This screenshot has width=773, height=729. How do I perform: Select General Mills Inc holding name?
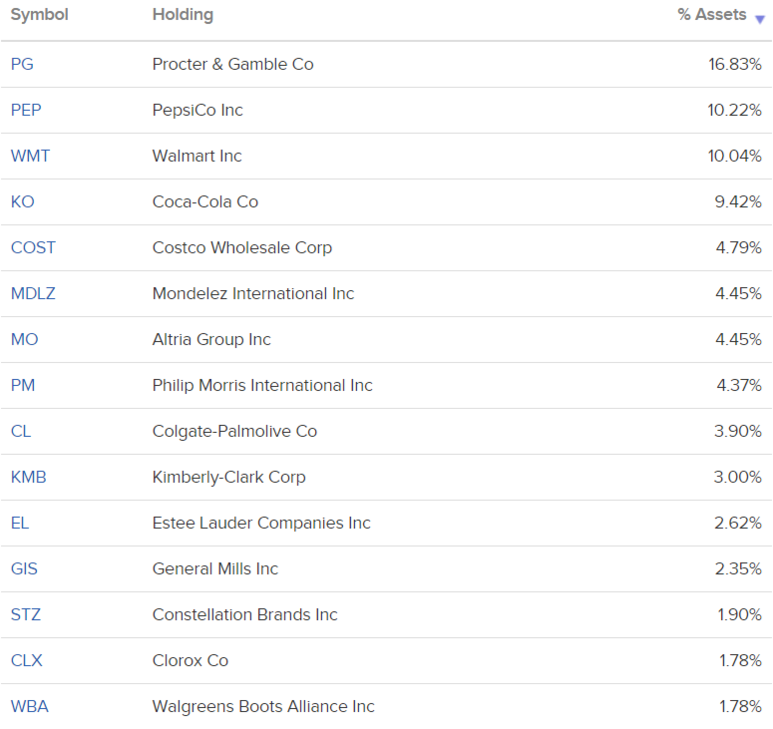[x=215, y=569]
